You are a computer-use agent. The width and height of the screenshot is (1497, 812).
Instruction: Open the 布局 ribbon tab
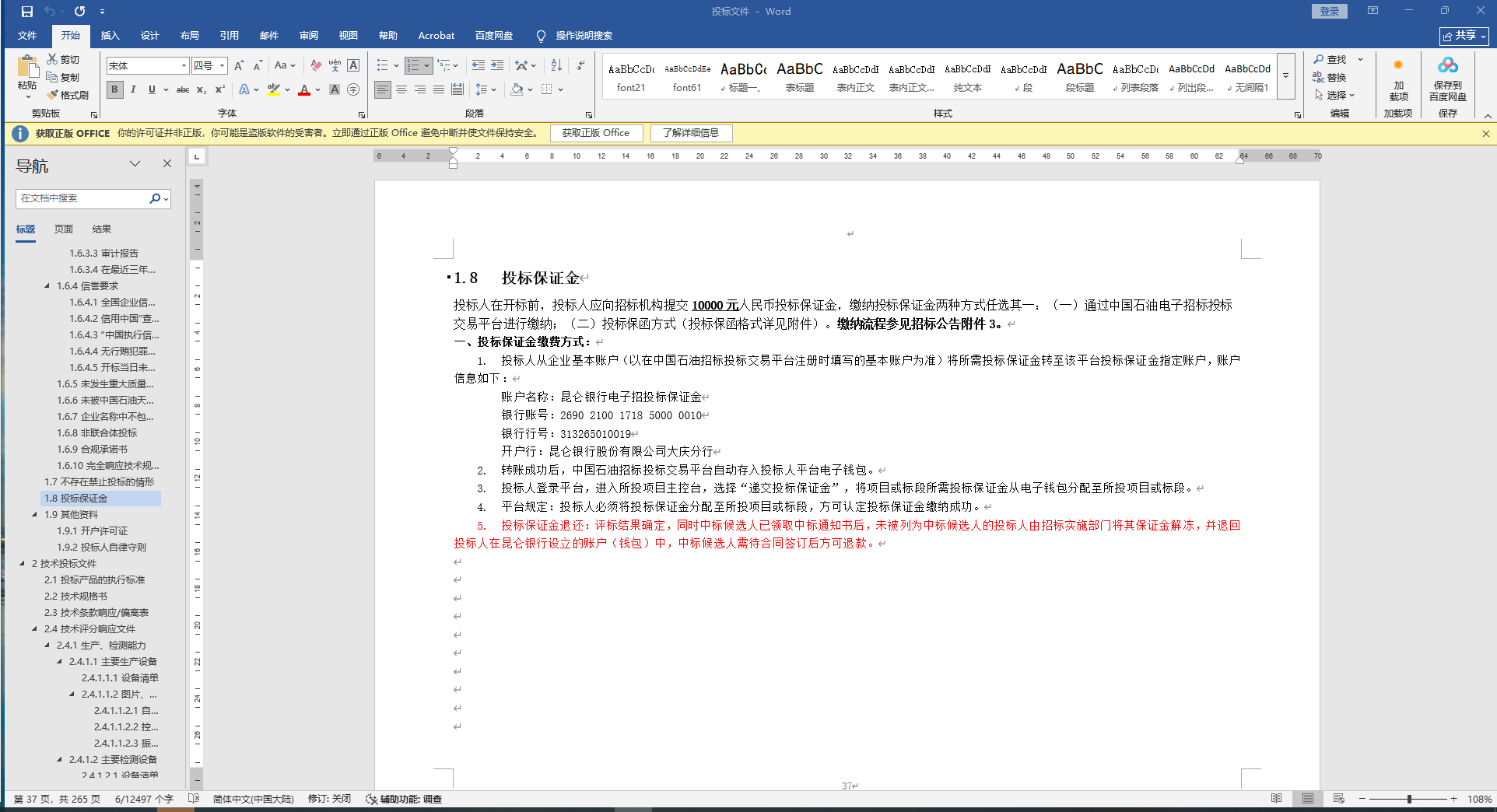189,36
